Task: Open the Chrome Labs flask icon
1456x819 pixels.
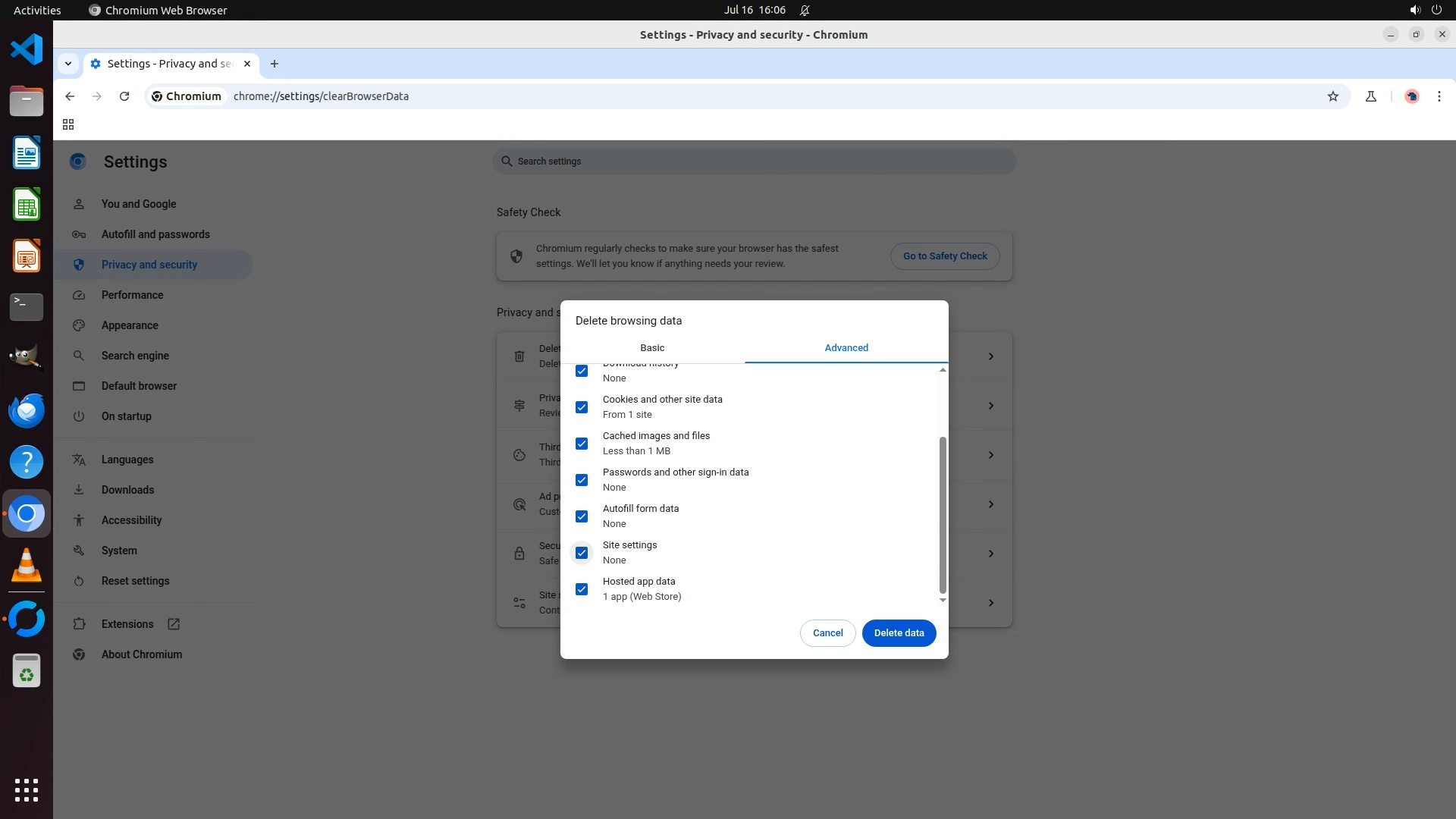Action: pos(1371,96)
